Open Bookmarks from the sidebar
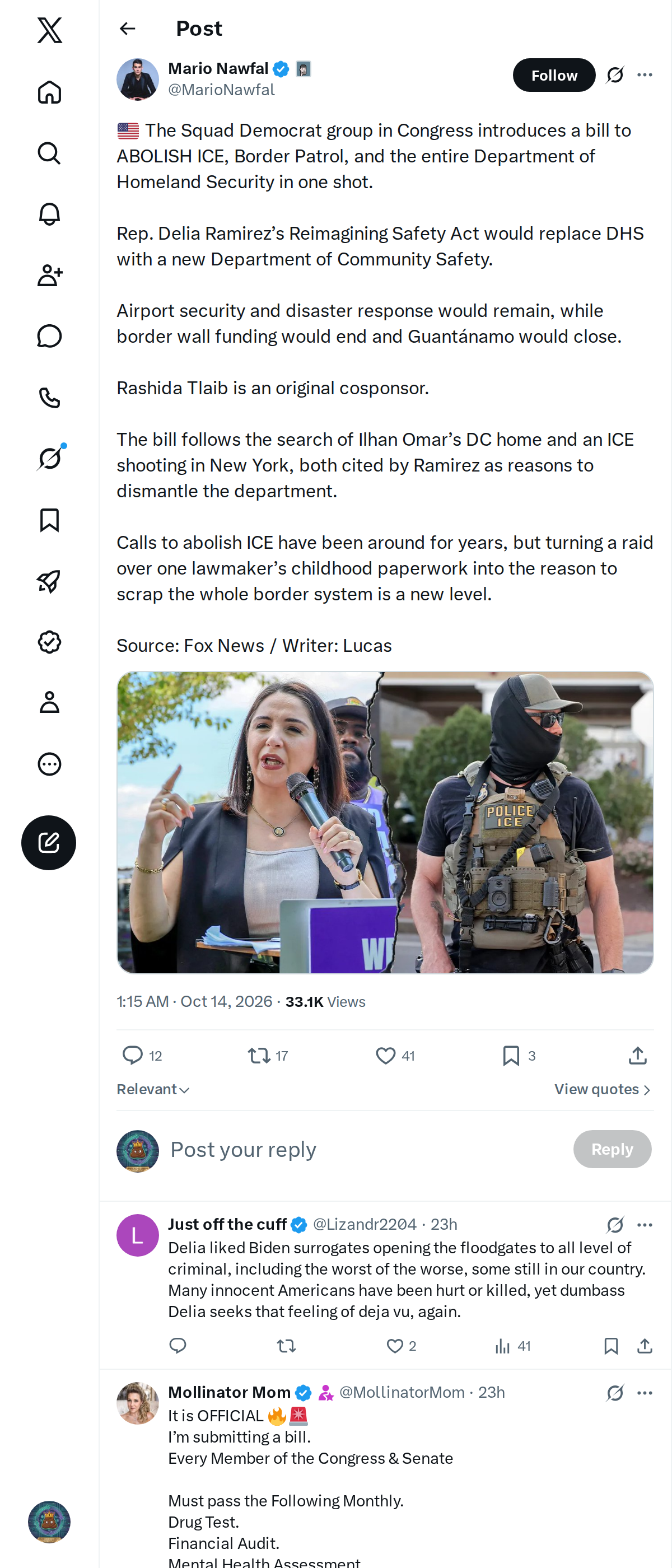This screenshot has height=1568, width=672. point(49,520)
